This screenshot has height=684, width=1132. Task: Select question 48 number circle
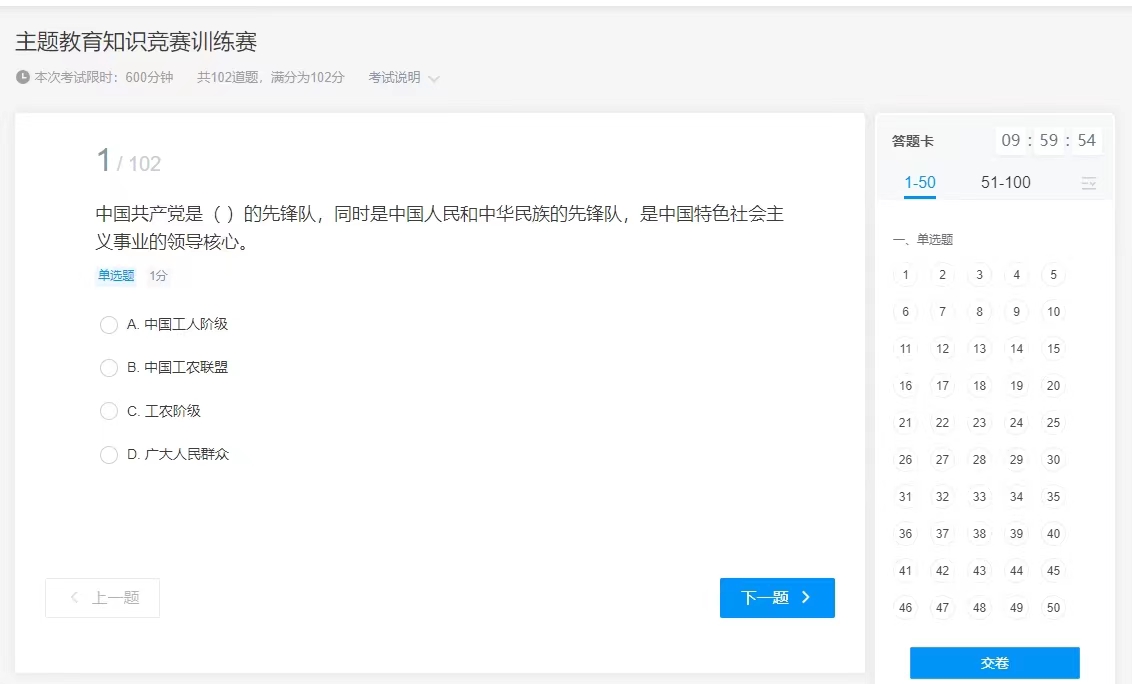979,607
